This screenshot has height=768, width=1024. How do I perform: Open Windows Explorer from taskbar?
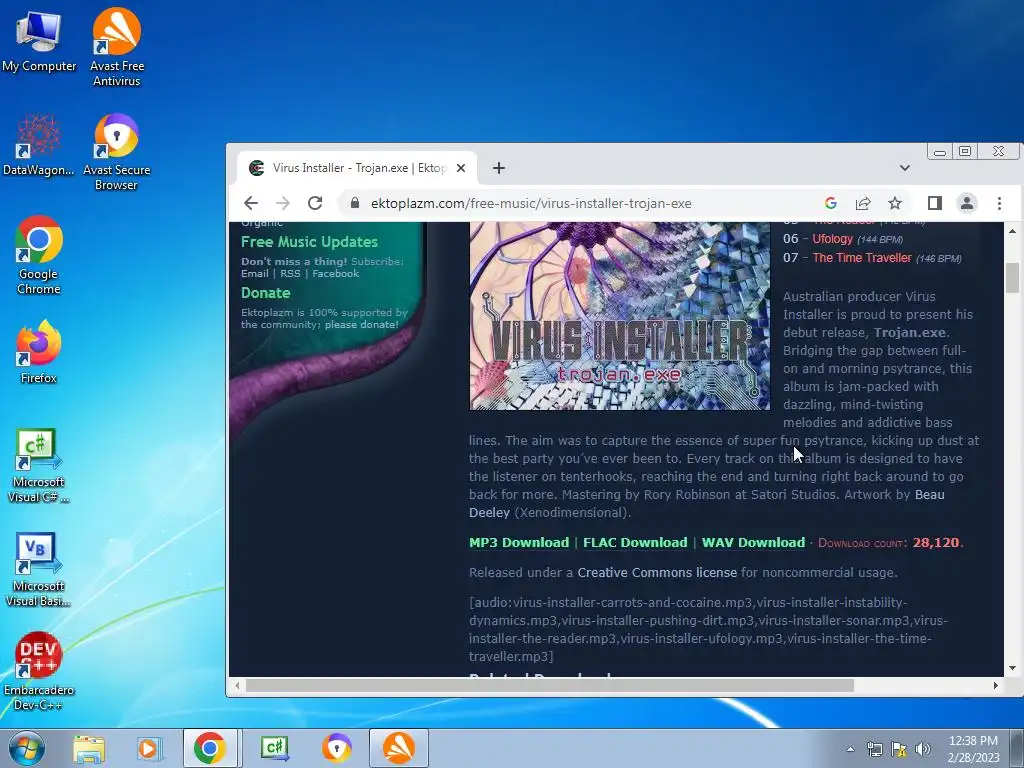point(89,748)
